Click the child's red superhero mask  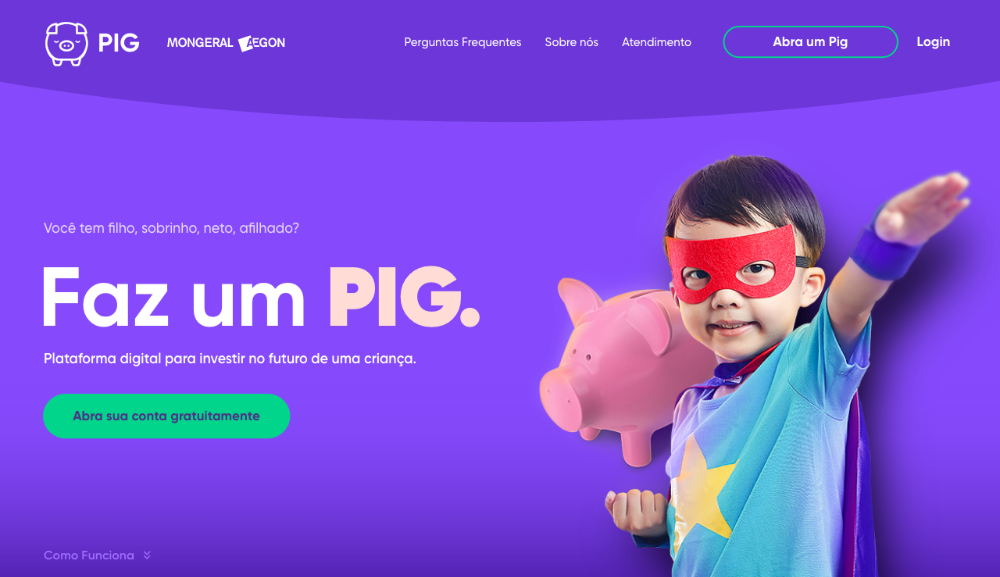731,263
